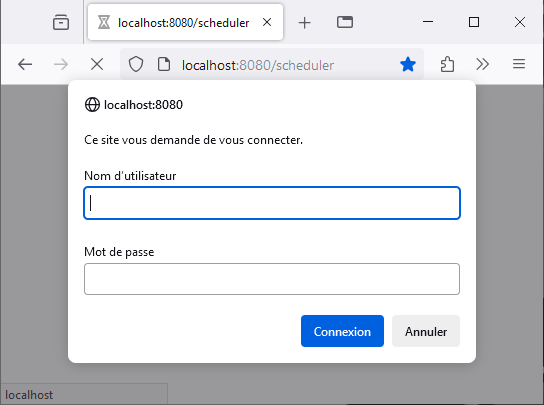The width and height of the screenshot is (544, 405).
Task: Stop loading the page
Action: pyautogui.click(x=97, y=65)
